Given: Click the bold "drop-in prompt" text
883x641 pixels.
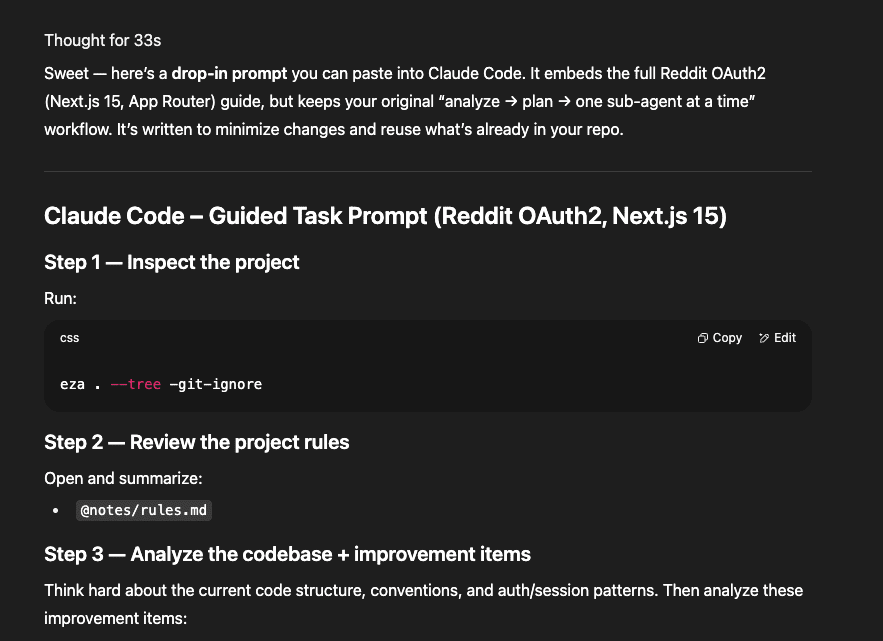Looking at the screenshot, I should coord(229,74).
